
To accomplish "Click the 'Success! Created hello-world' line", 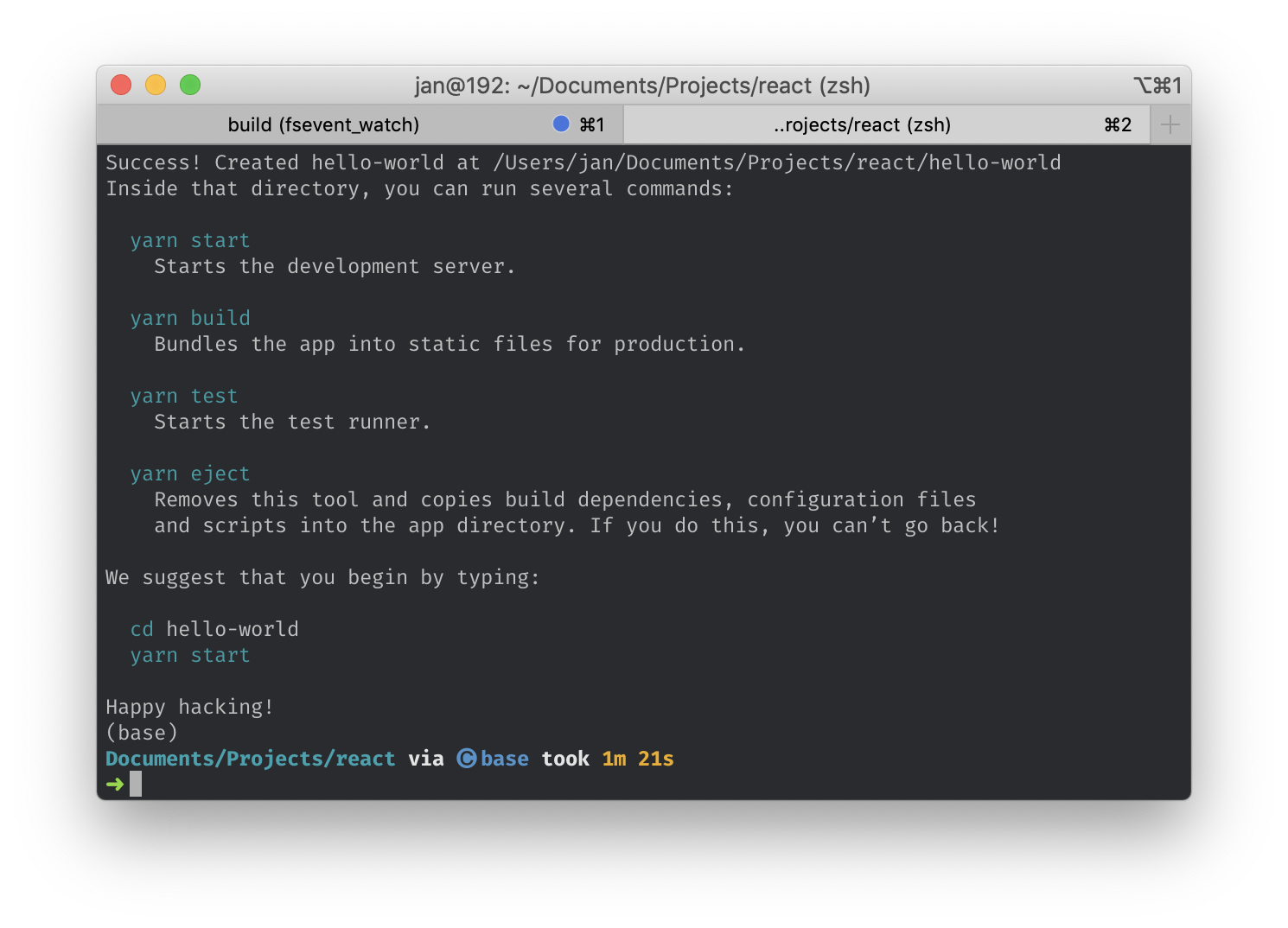I will (x=583, y=162).
